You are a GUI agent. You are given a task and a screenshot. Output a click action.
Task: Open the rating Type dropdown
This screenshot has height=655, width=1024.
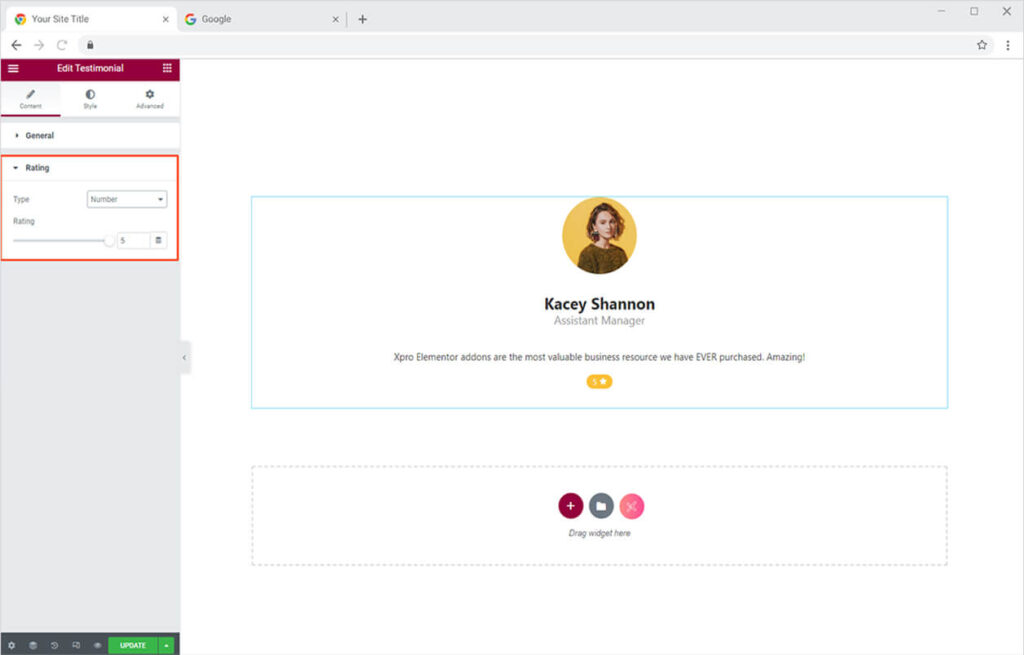coord(127,199)
